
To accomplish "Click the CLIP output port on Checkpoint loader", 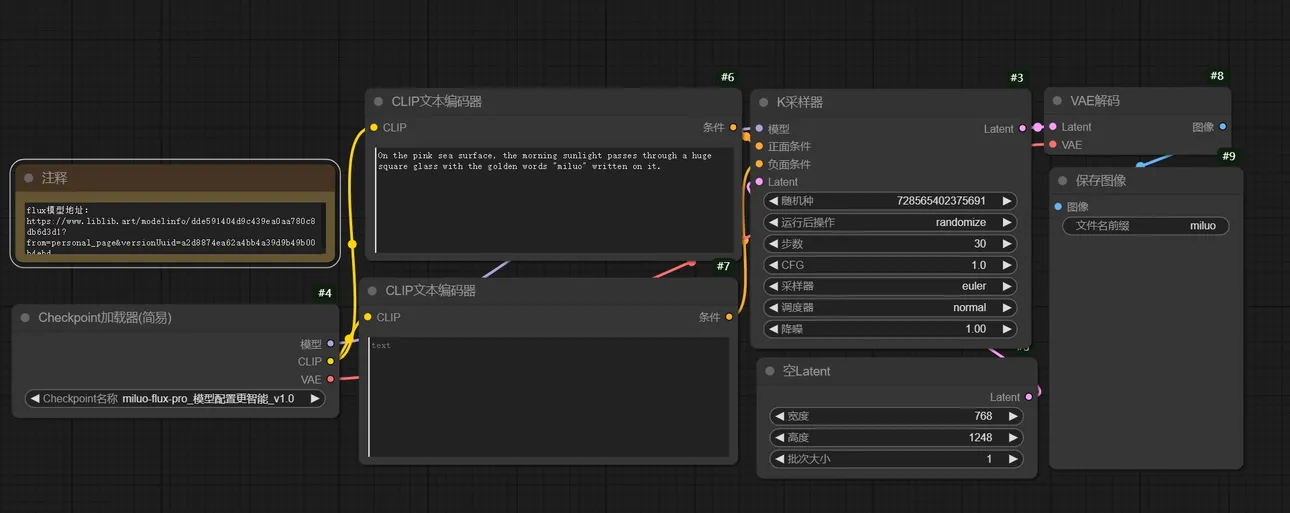I will pyautogui.click(x=331, y=362).
